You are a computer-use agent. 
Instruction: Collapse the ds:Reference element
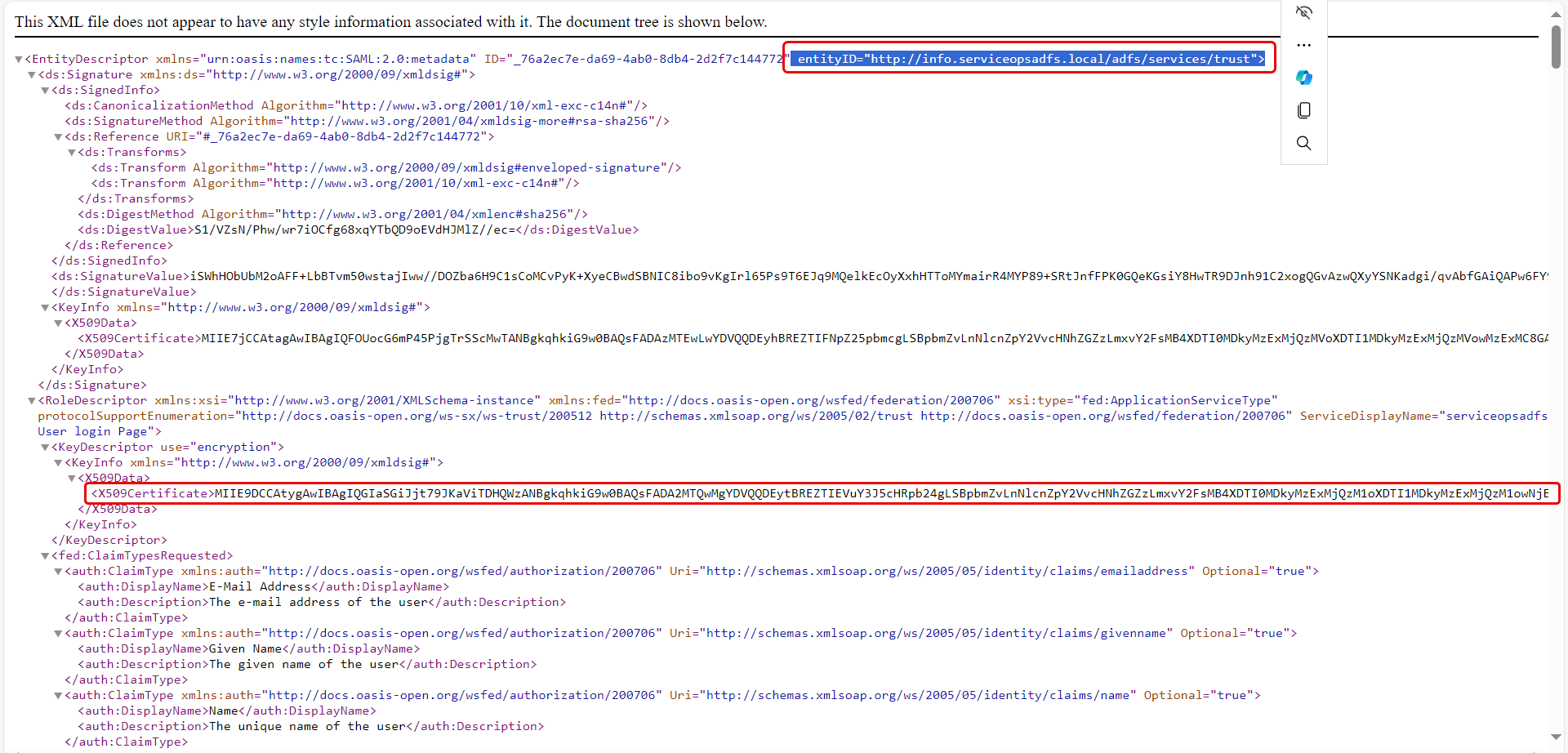(57, 136)
